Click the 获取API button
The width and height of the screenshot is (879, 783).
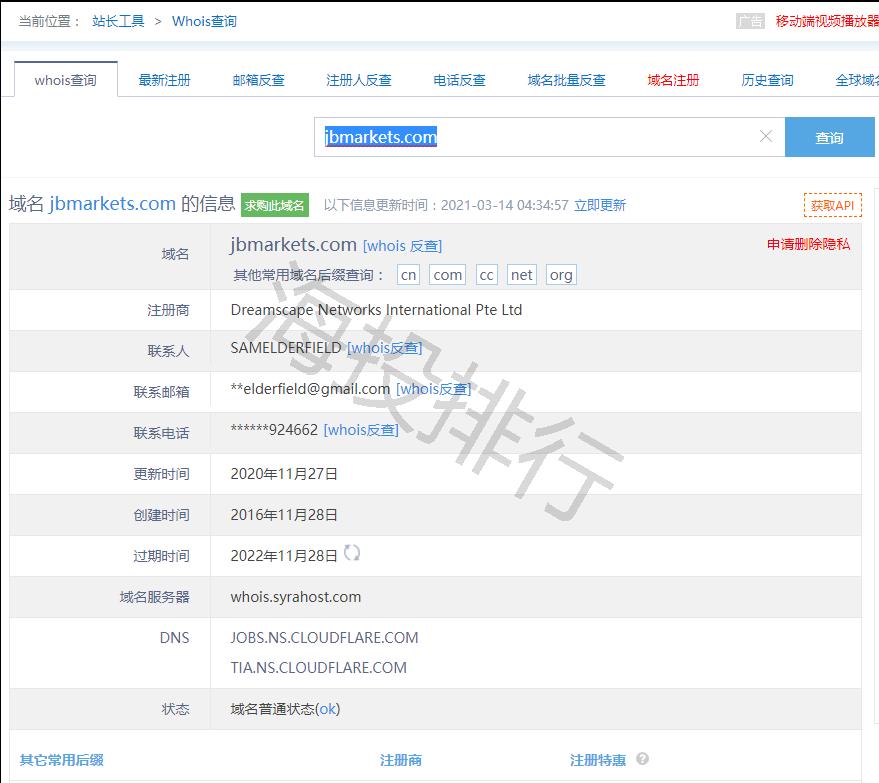(832, 205)
